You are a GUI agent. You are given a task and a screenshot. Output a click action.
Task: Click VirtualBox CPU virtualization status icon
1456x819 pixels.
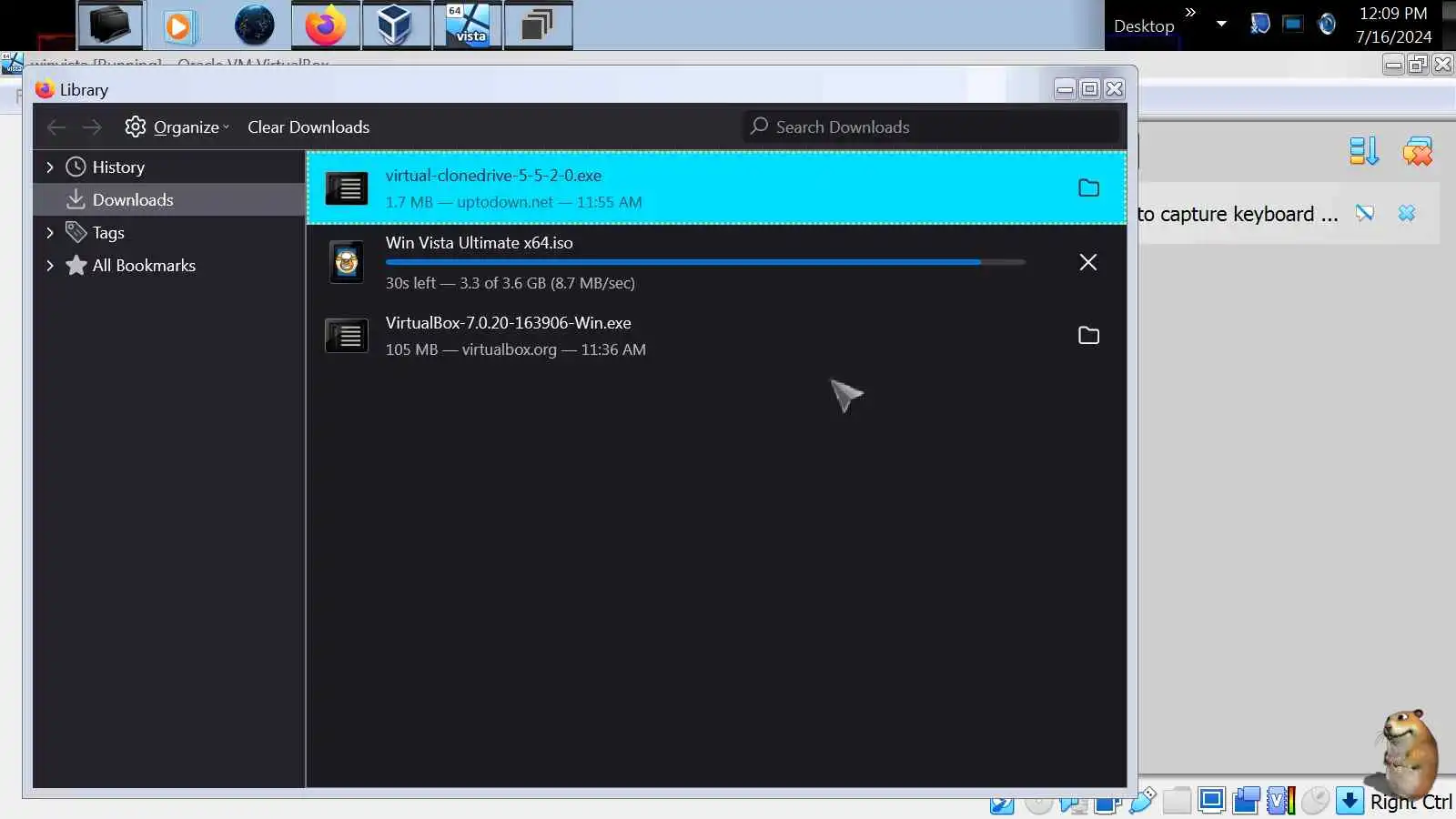[x=1280, y=801]
